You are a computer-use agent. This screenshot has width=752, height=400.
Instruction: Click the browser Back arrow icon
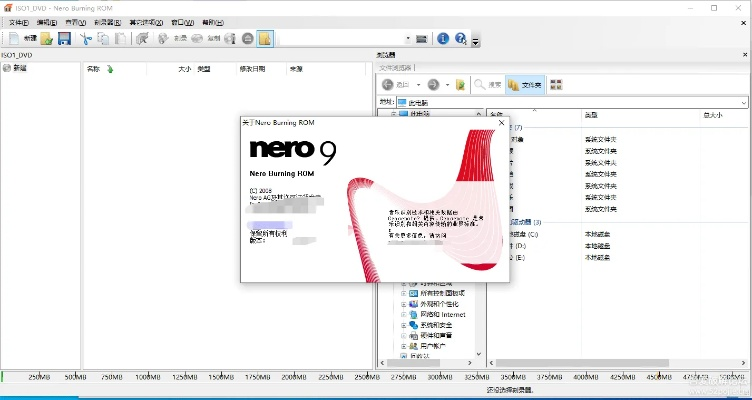(389, 85)
